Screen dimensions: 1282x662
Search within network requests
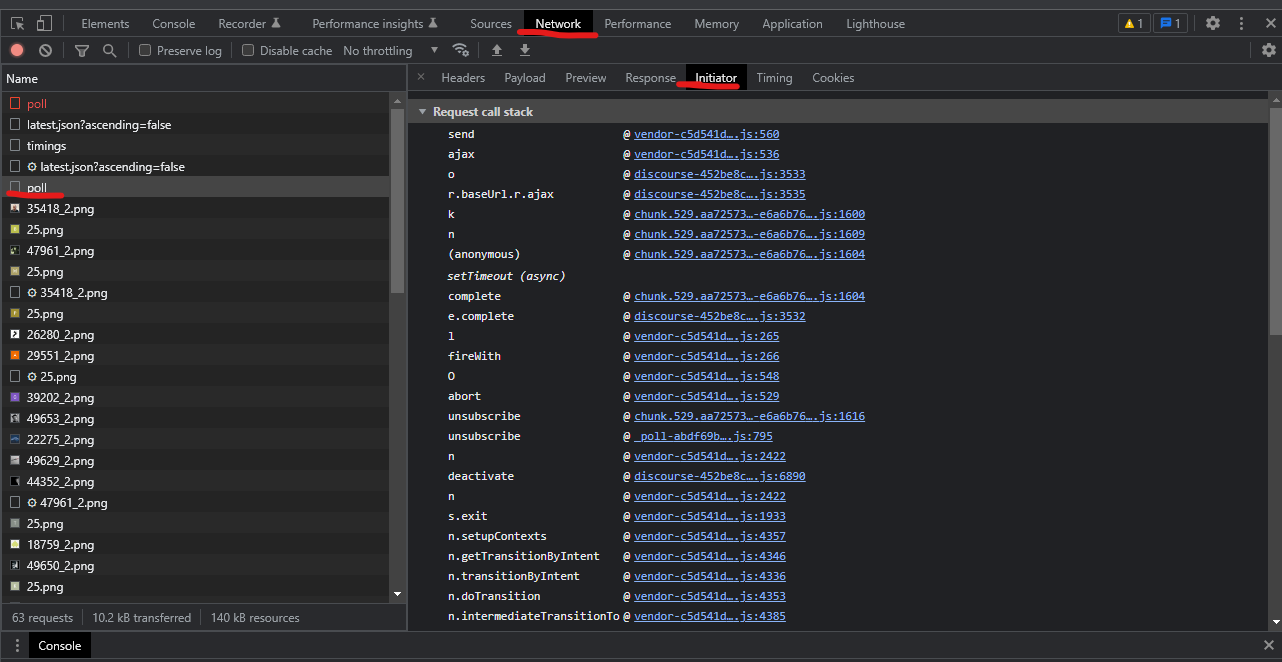pyautogui.click(x=108, y=49)
